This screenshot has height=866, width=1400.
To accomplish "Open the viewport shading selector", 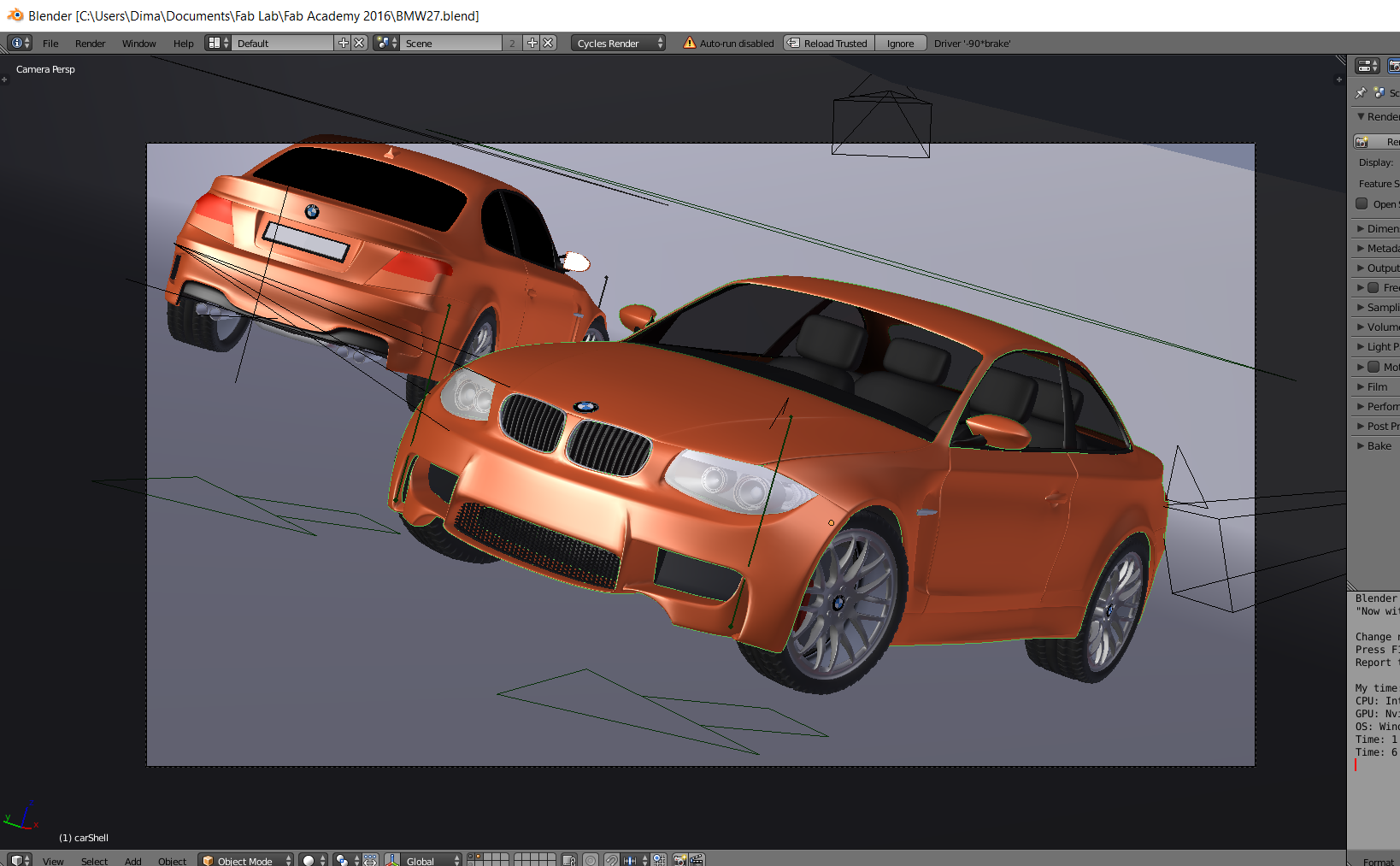I will coord(314,860).
